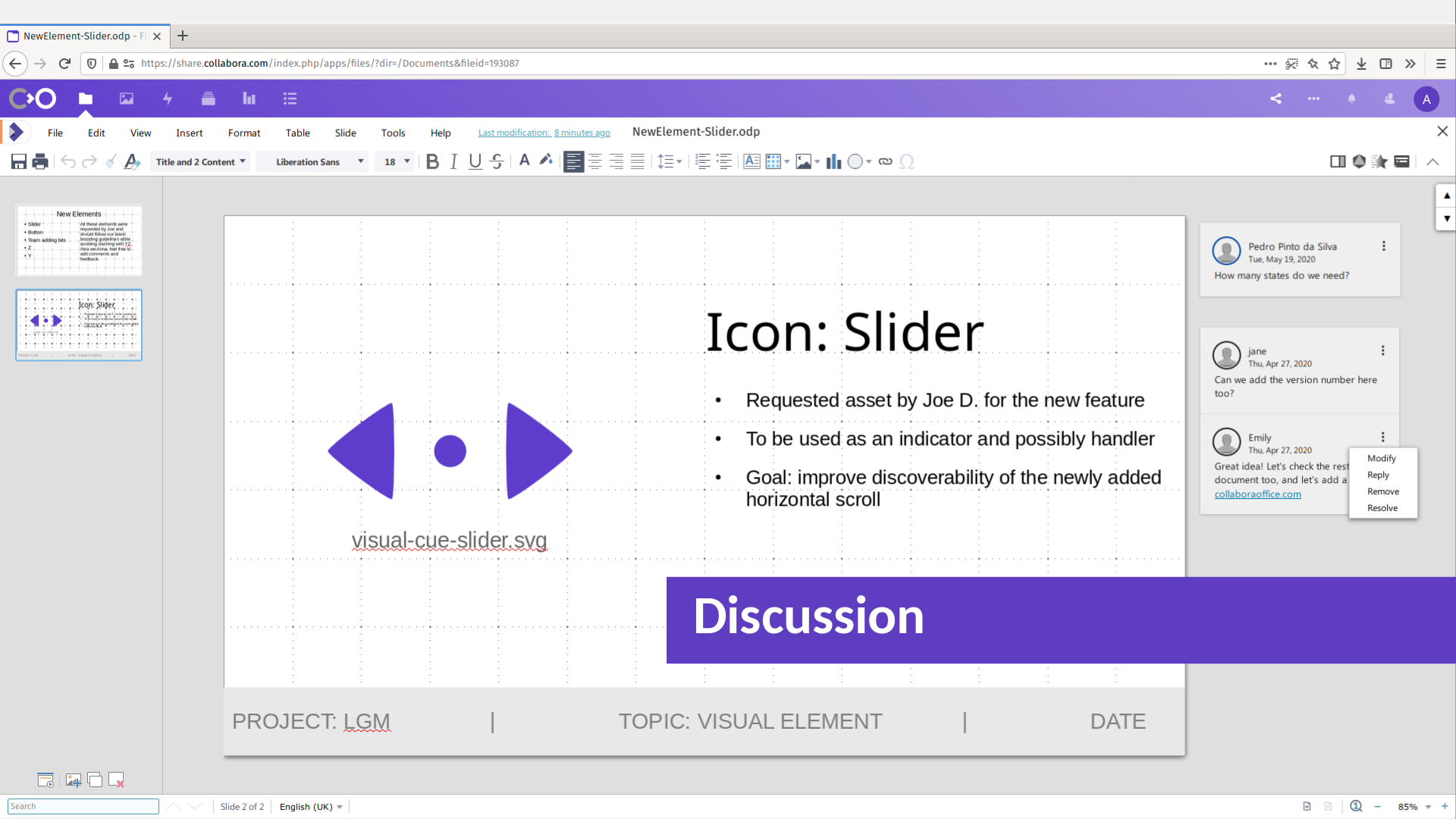Open the Insert menu
This screenshot has width=1456, height=819.
(189, 133)
